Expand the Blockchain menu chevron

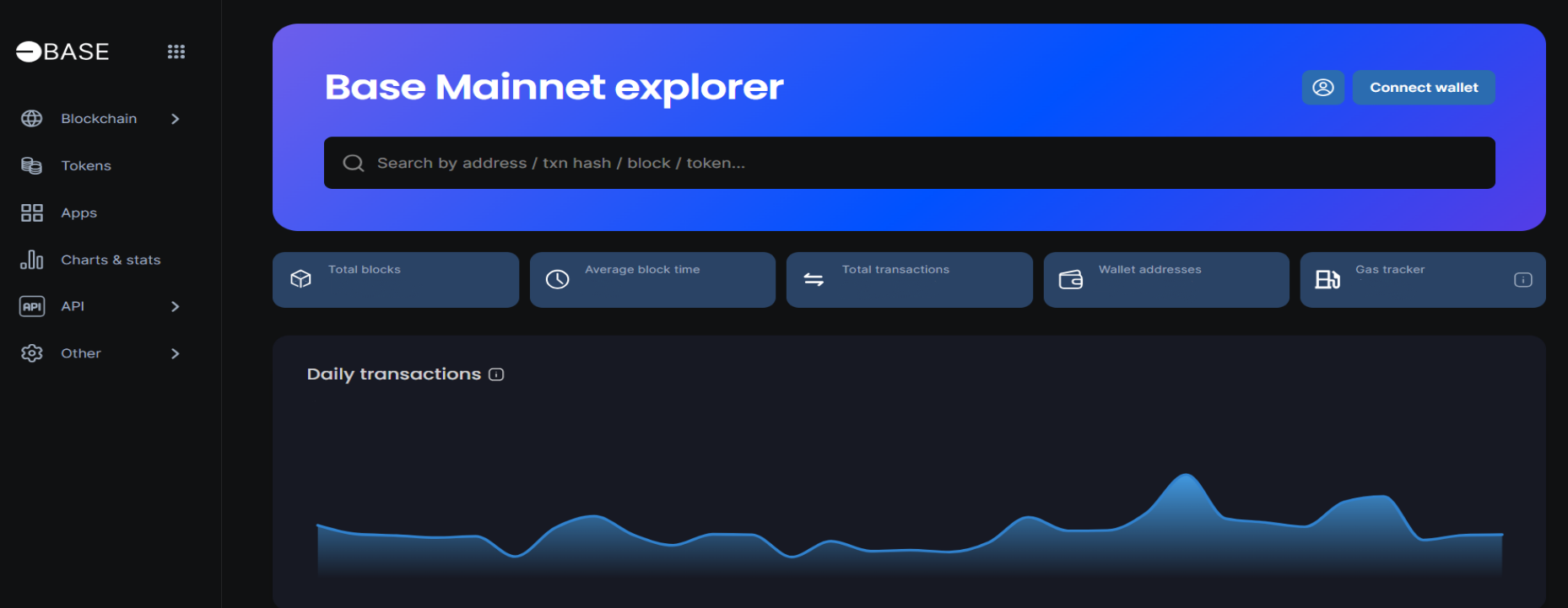tap(176, 119)
